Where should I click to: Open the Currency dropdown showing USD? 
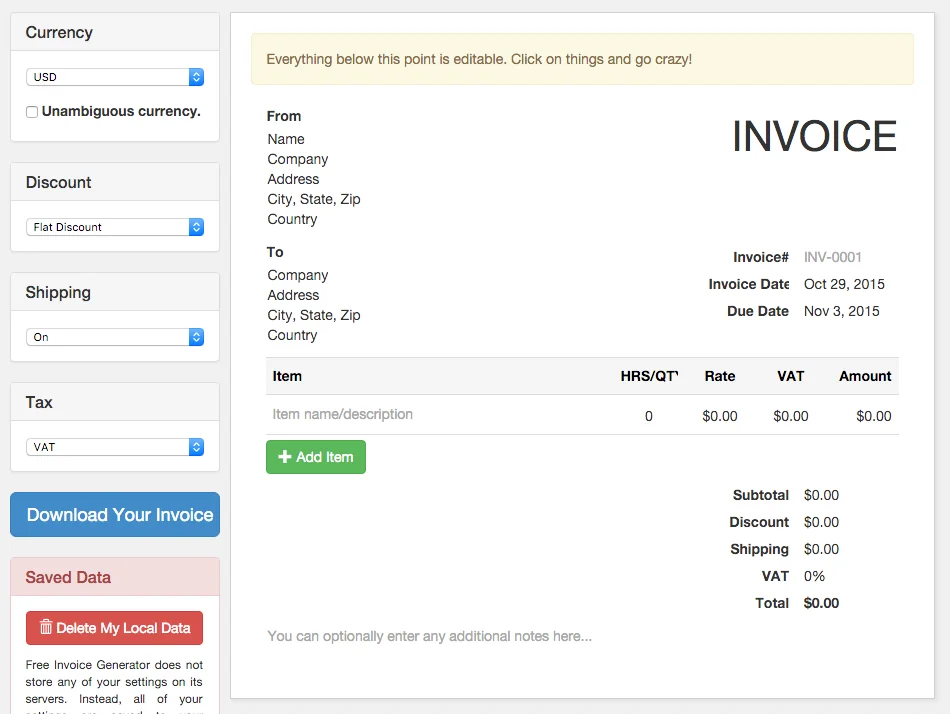[x=110, y=76]
